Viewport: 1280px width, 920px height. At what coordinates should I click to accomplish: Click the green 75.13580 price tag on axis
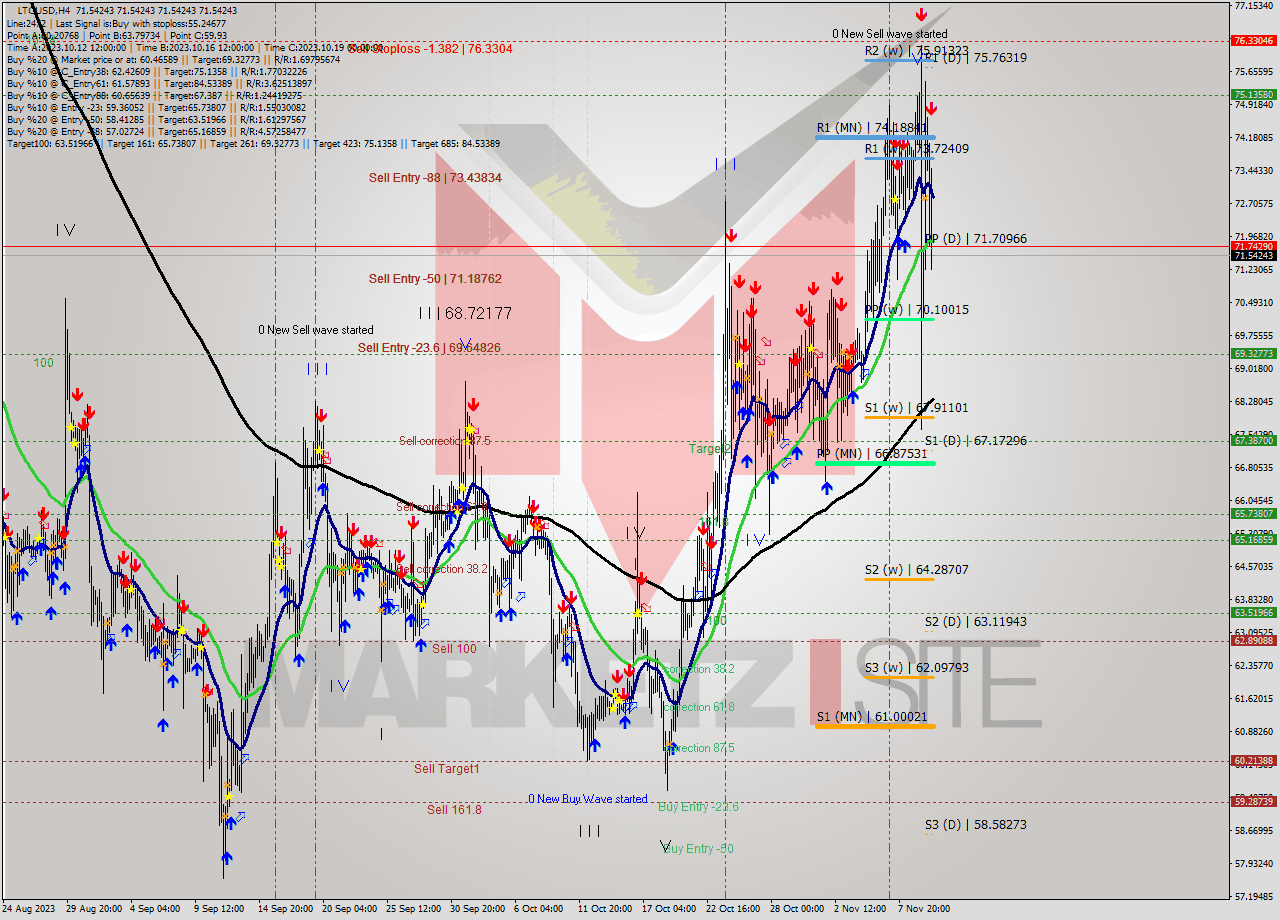[x=1254, y=95]
